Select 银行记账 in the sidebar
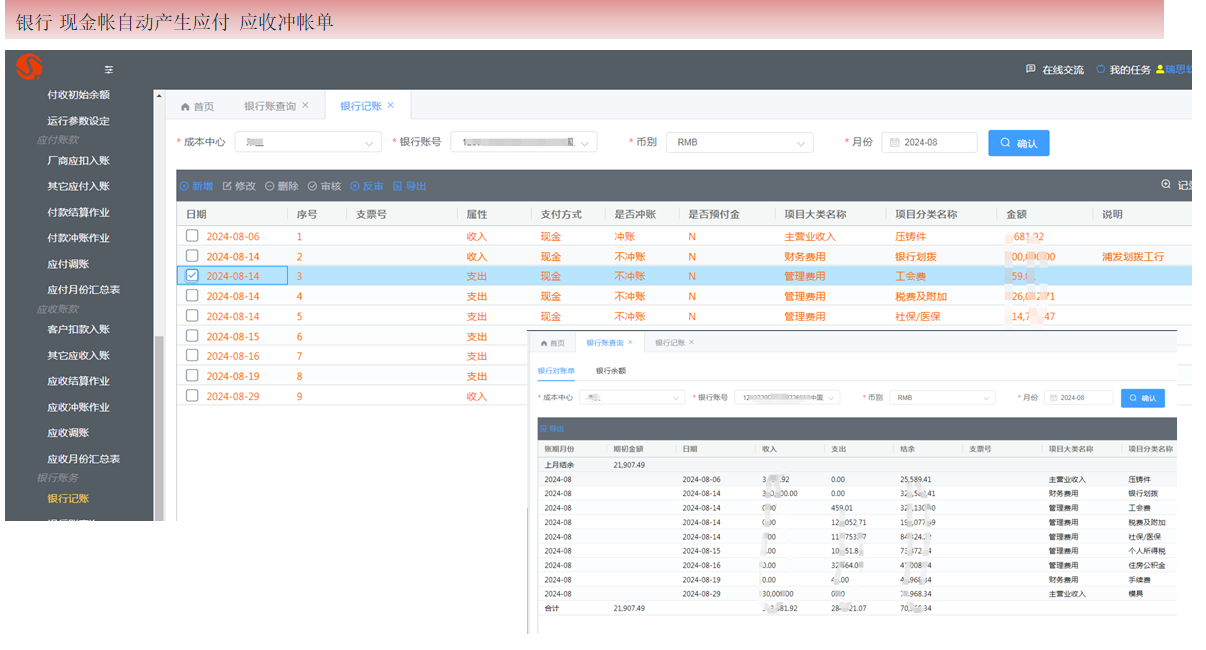Image resolution: width=1206 pixels, height=650 pixels. [x=68, y=498]
